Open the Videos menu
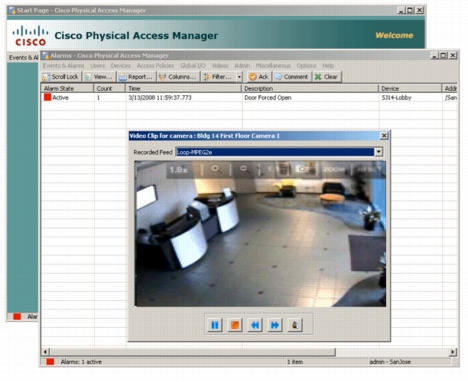 [x=220, y=66]
